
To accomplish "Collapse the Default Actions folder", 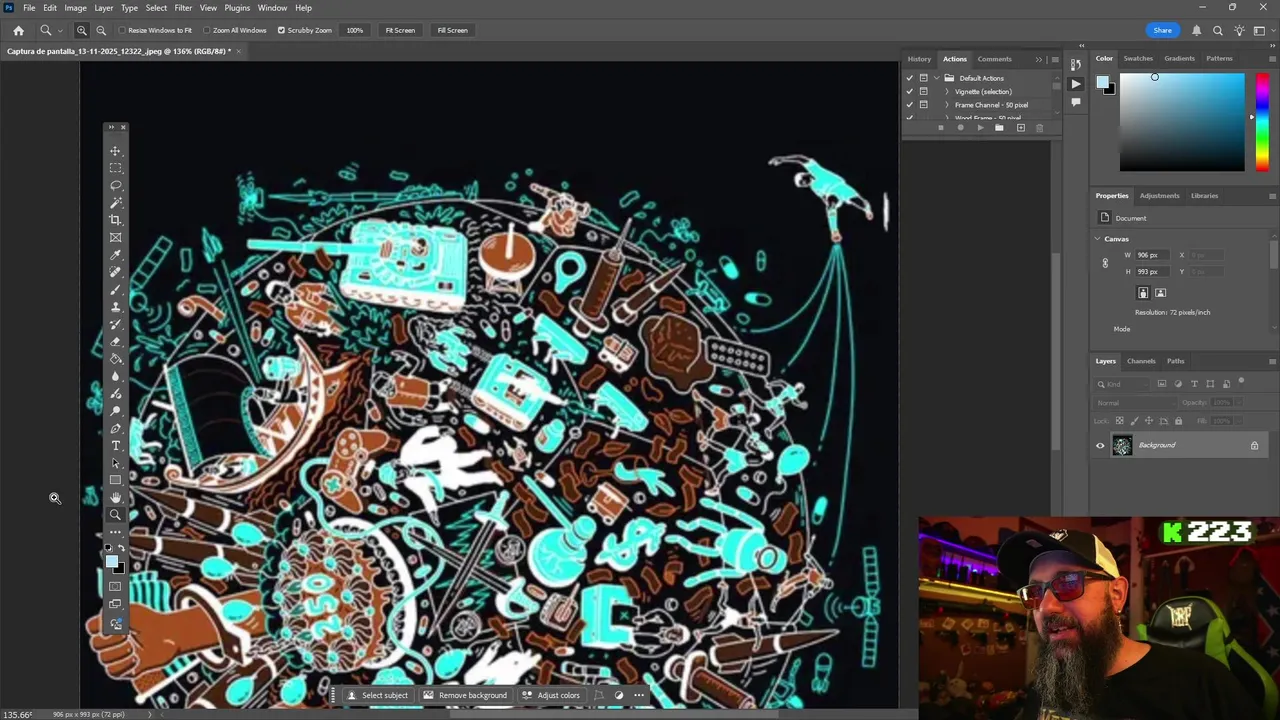I will point(937,78).
